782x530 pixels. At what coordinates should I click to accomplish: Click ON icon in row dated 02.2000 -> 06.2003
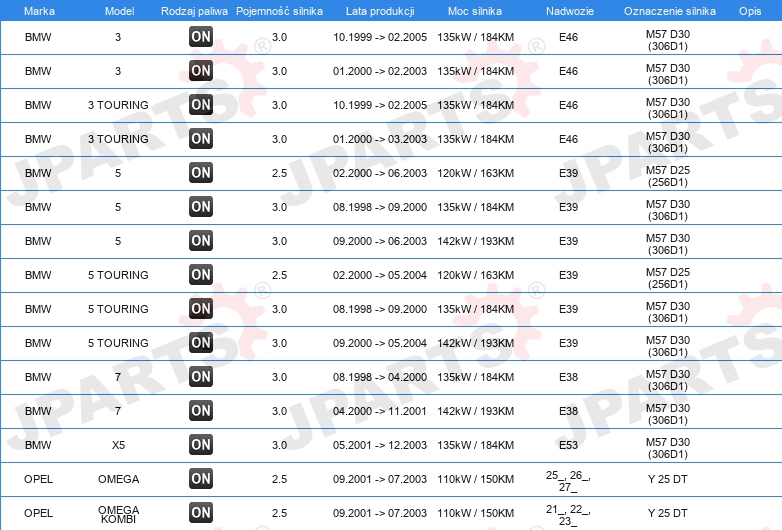coord(201,173)
